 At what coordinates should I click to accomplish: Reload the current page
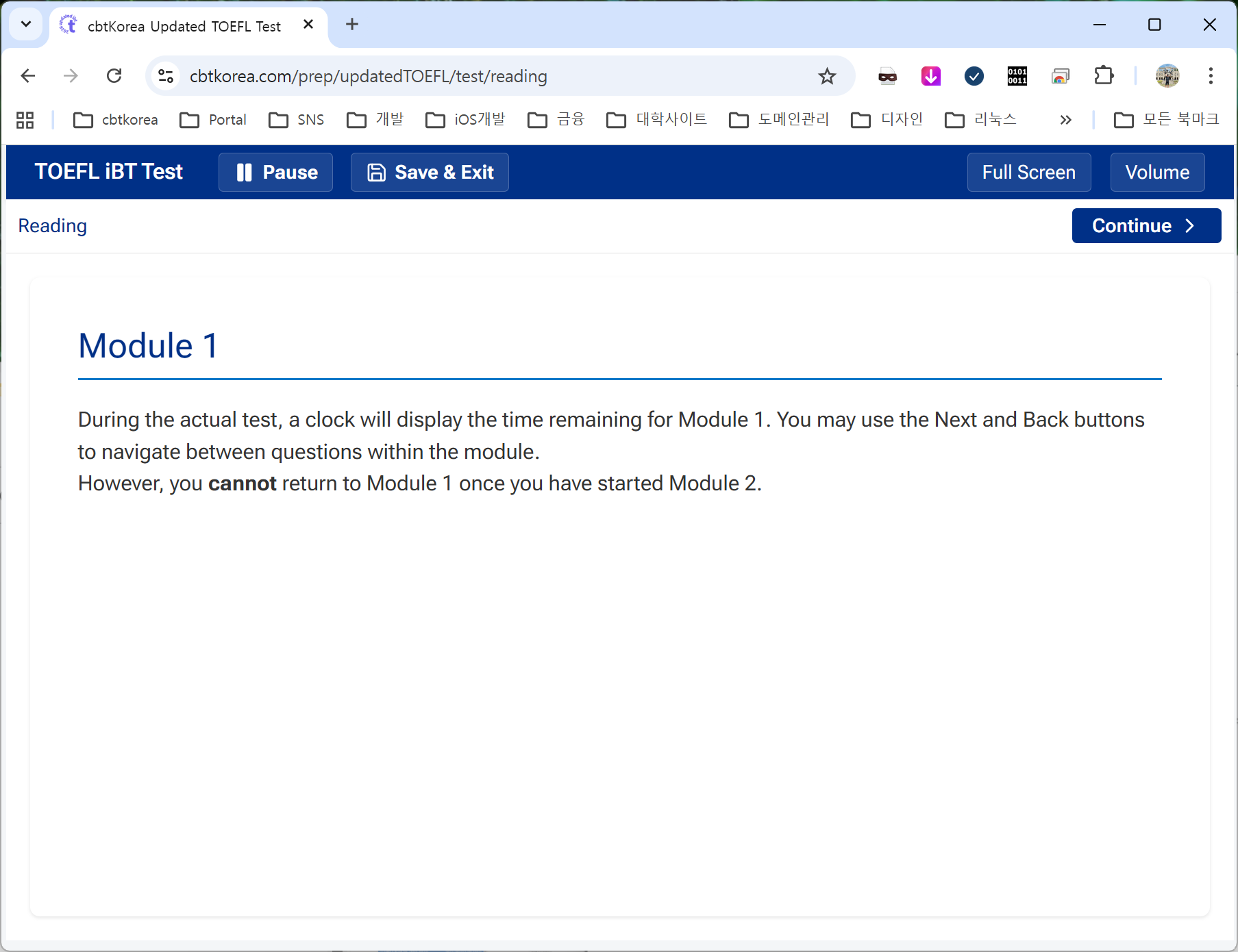(114, 76)
